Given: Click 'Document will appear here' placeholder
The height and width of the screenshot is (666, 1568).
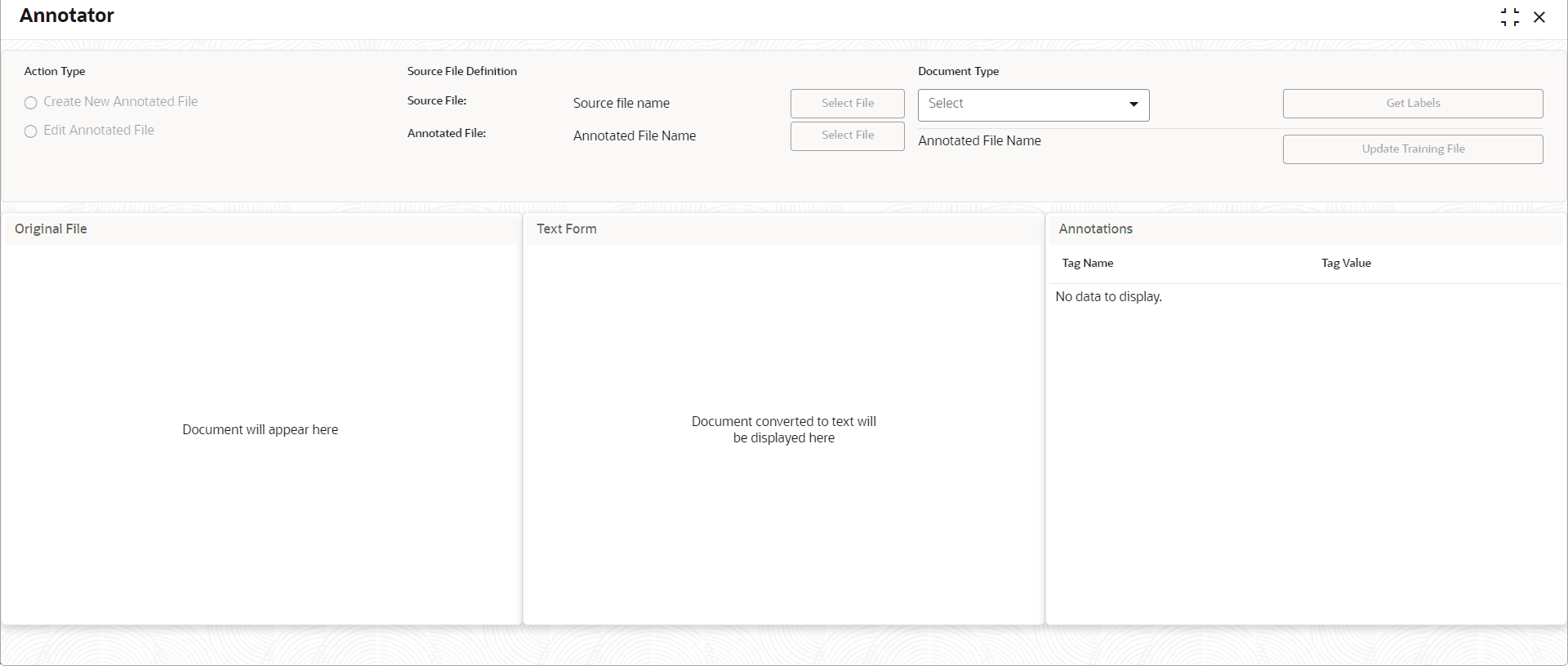Looking at the screenshot, I should (x=261, y=429).
